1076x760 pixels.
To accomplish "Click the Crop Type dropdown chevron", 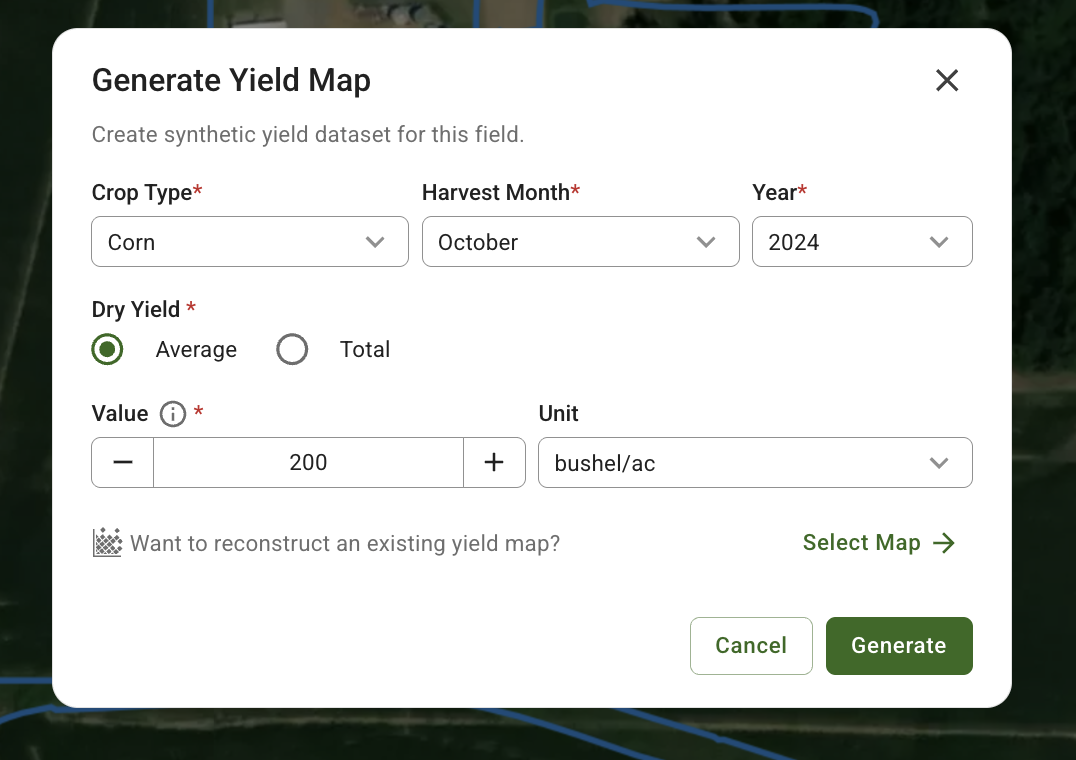I will pyautogui.click(x=375, y=241).
